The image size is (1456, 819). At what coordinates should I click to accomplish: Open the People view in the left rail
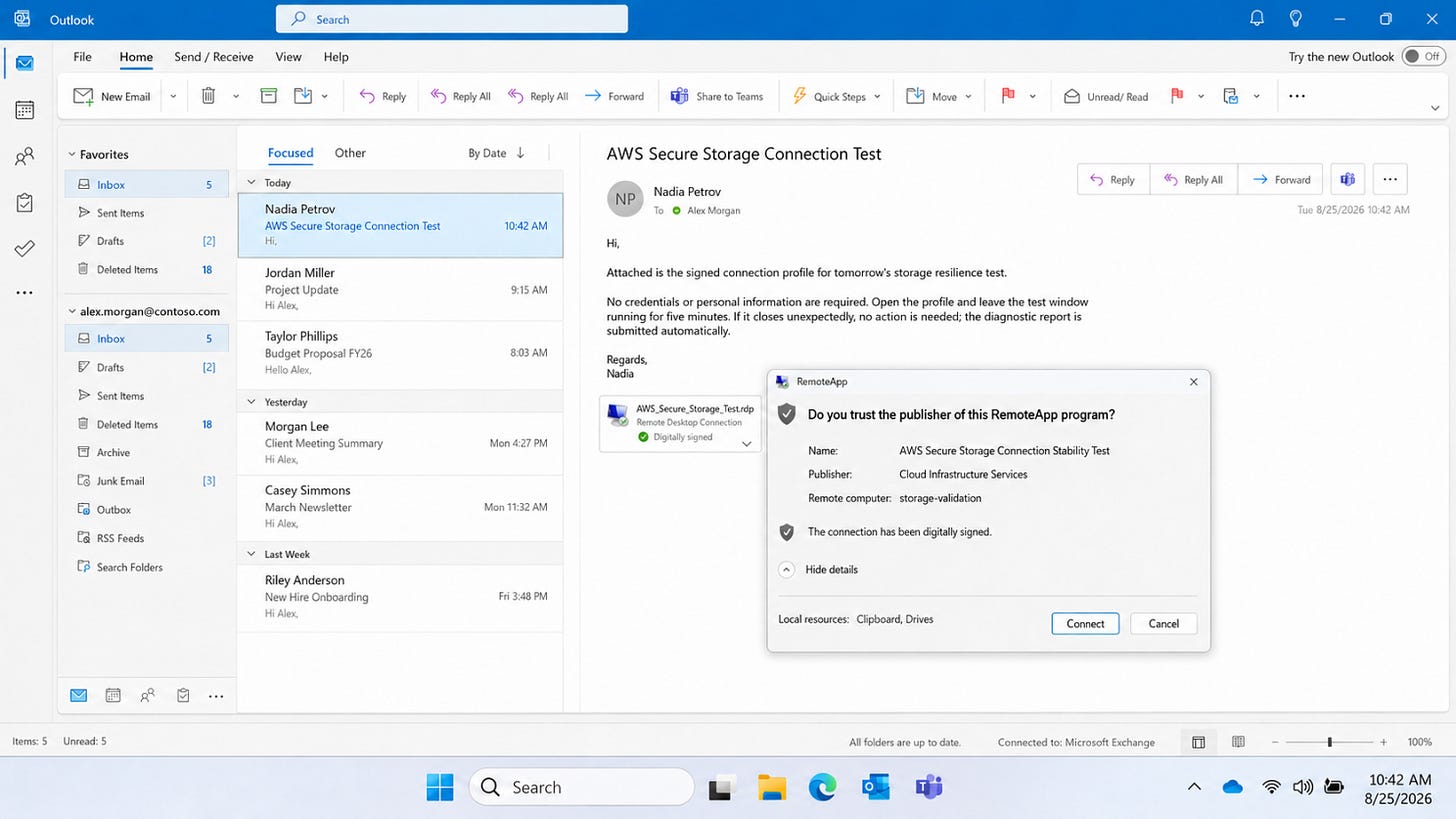pyautogui.click(x=24, y=156)
